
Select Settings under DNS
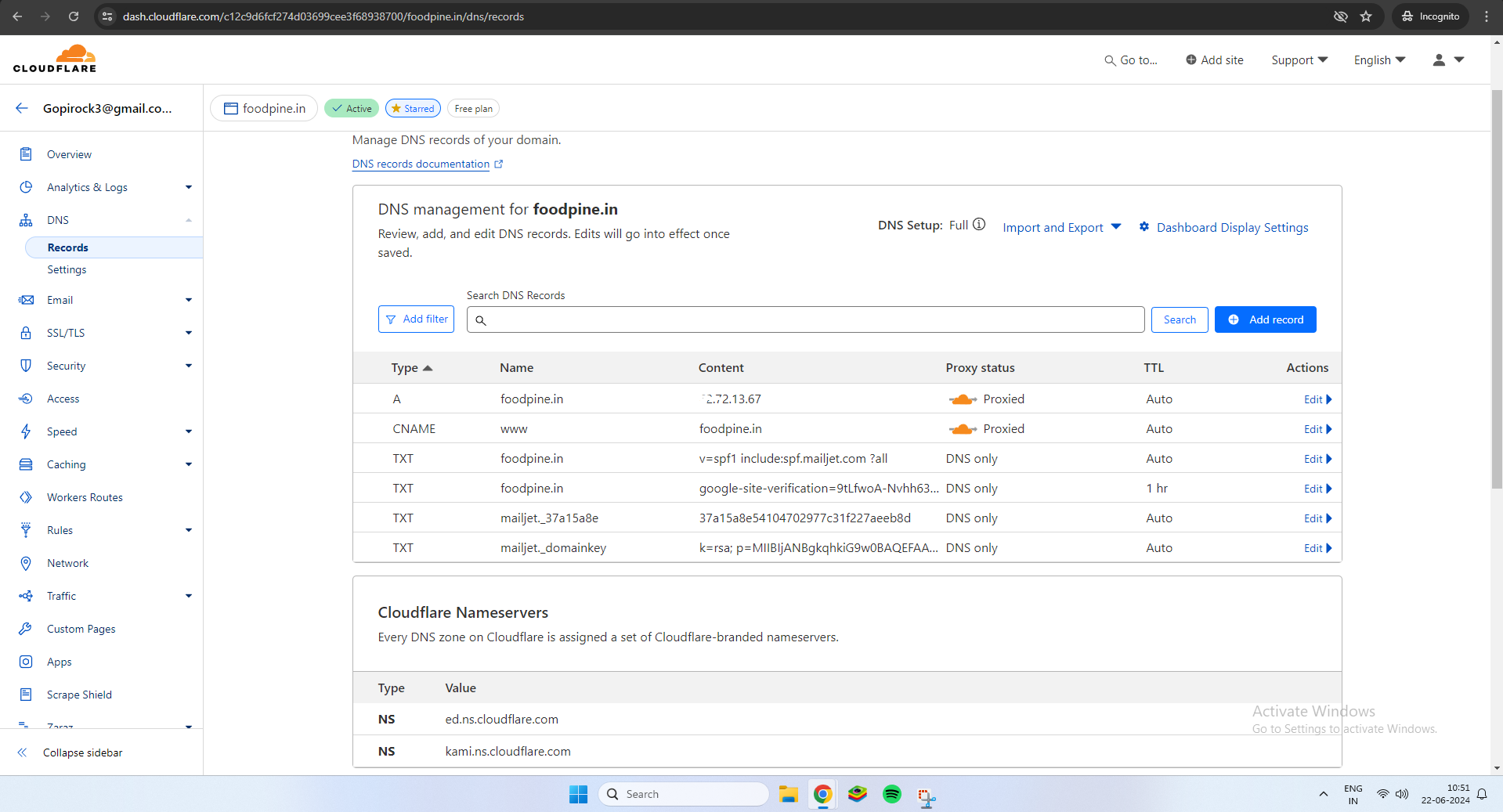(67, 269)
